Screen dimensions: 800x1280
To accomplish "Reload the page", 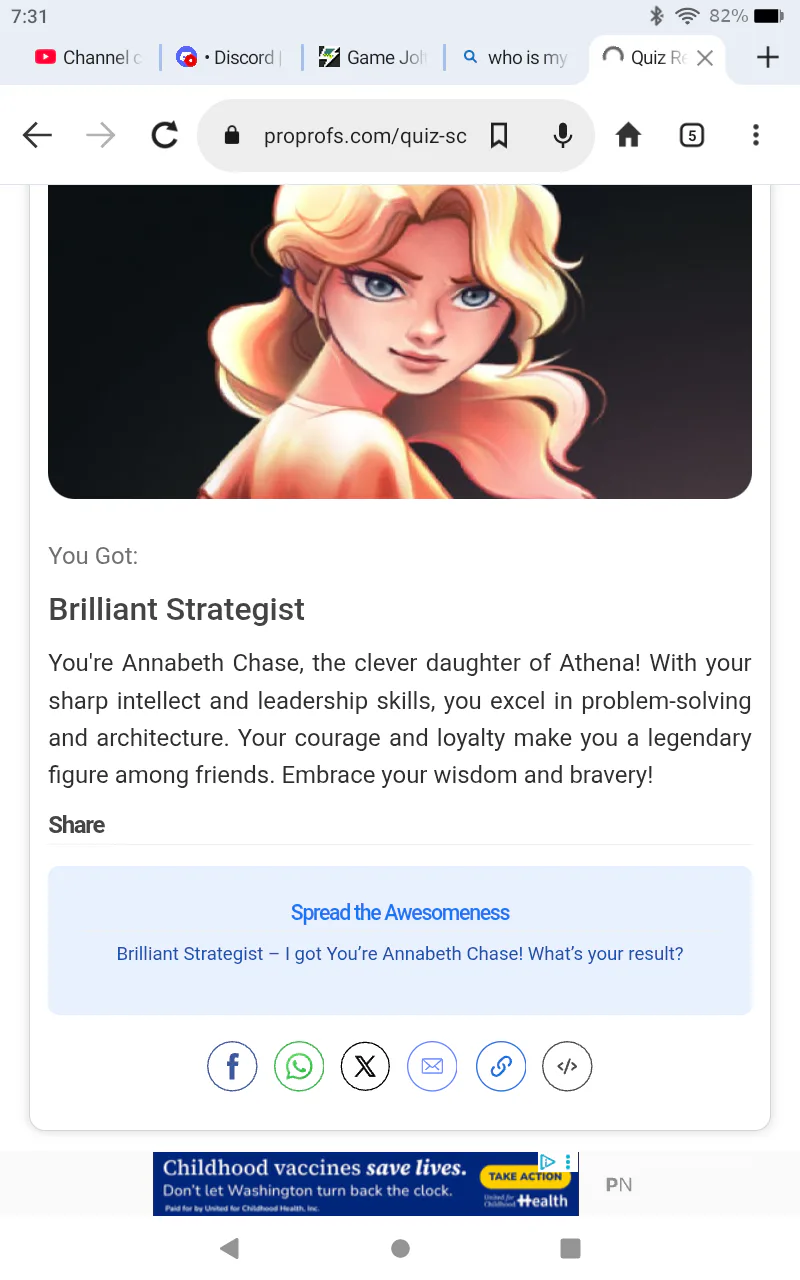I will [x=165, y=135].
